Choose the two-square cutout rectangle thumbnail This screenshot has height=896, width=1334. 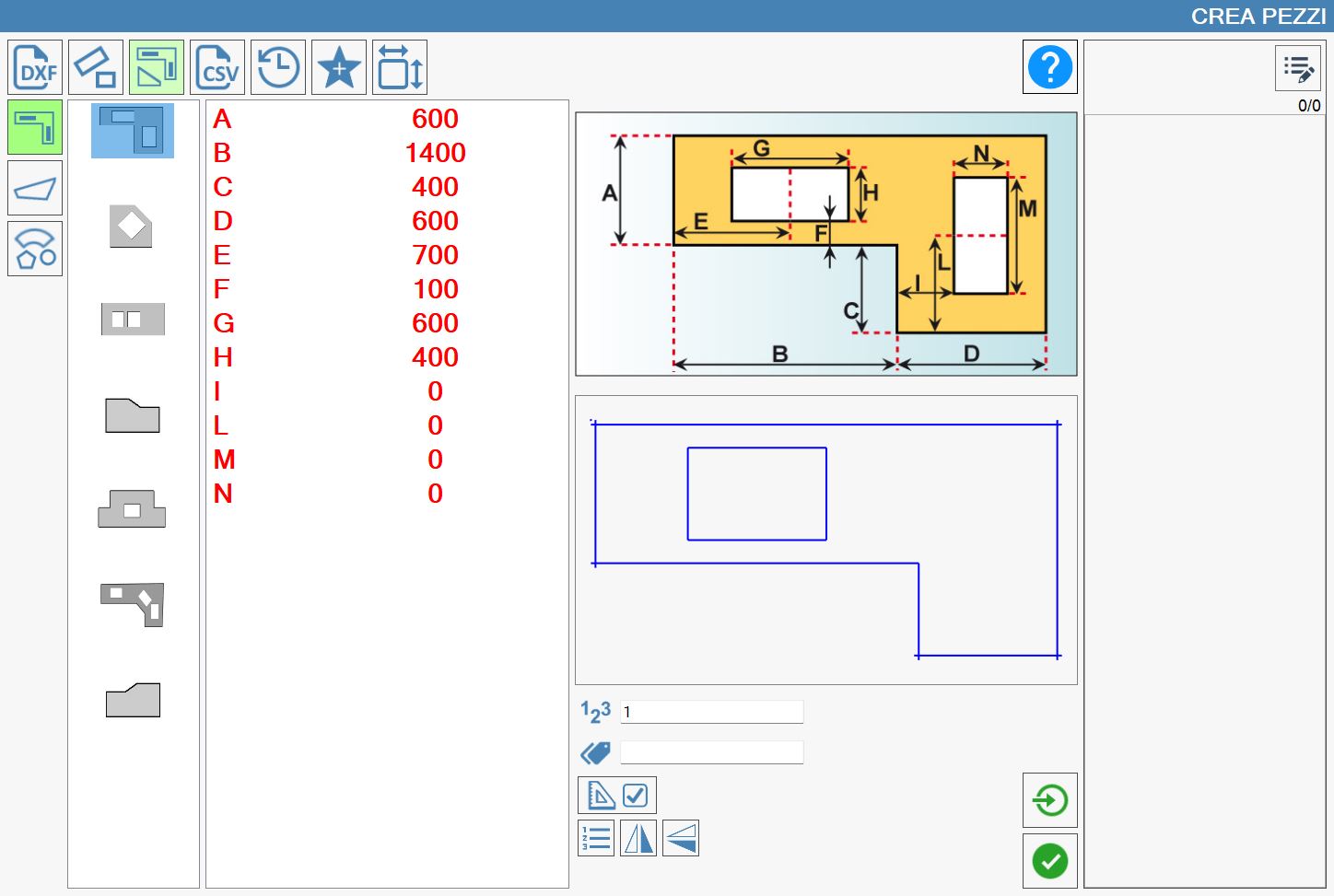pyautogui.click(x=133, y=320)
